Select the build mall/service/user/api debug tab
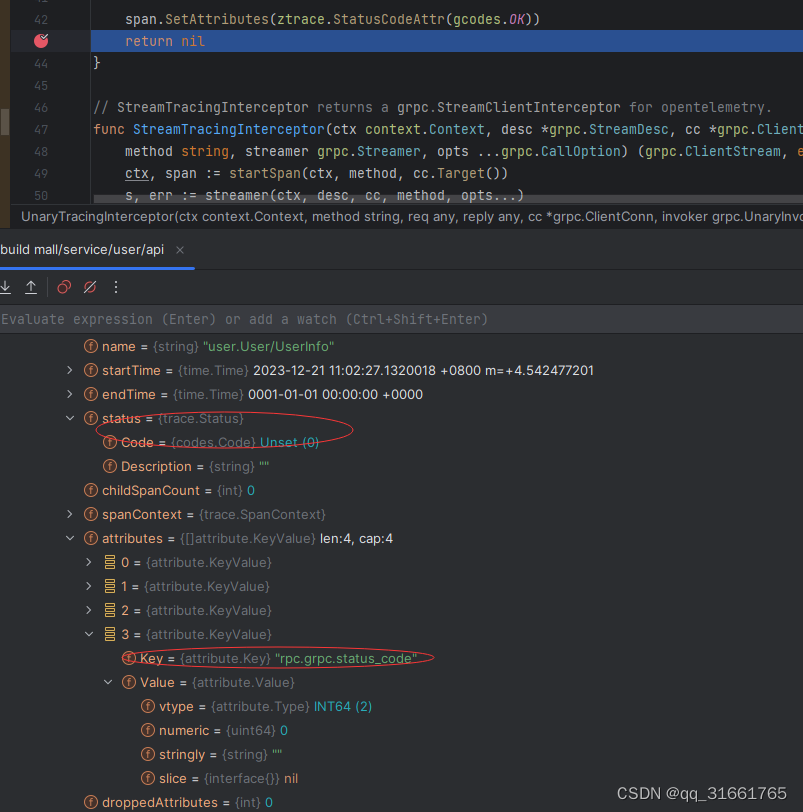The width and height of the screenshot is (803, 812). [x=83, y=251]
